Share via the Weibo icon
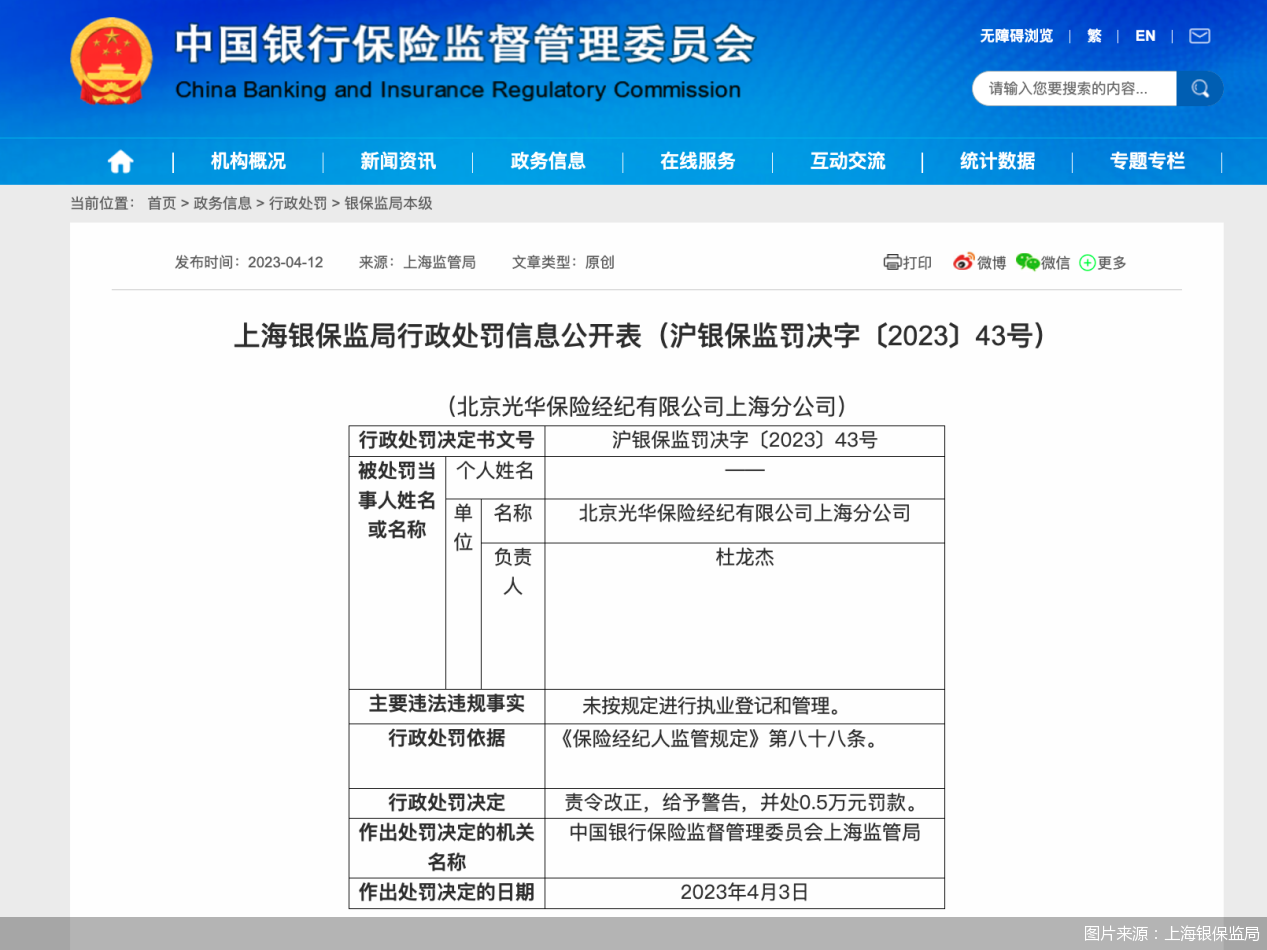Image resolution: width=1267 pixels, height=950 pixels. click(963, 262)
